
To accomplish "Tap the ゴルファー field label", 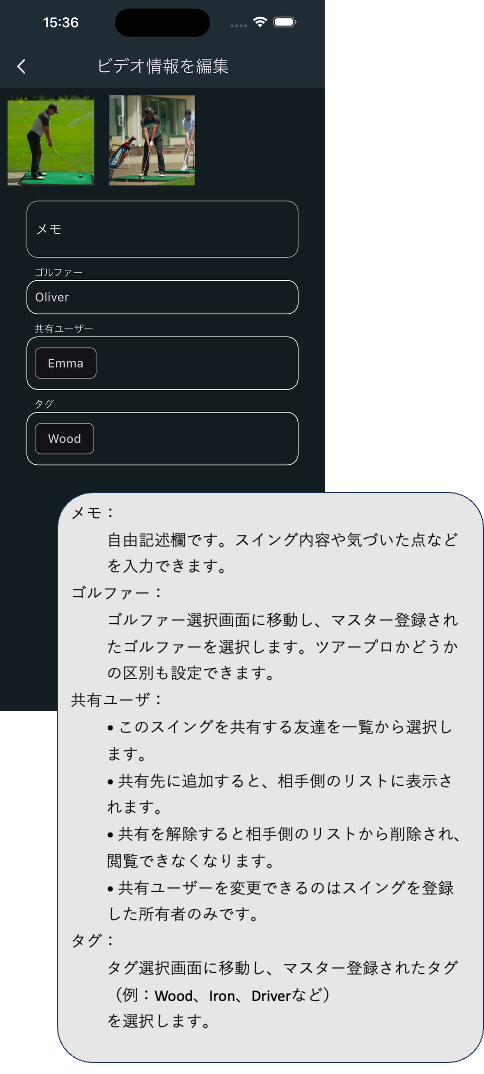I will point(59,272).
